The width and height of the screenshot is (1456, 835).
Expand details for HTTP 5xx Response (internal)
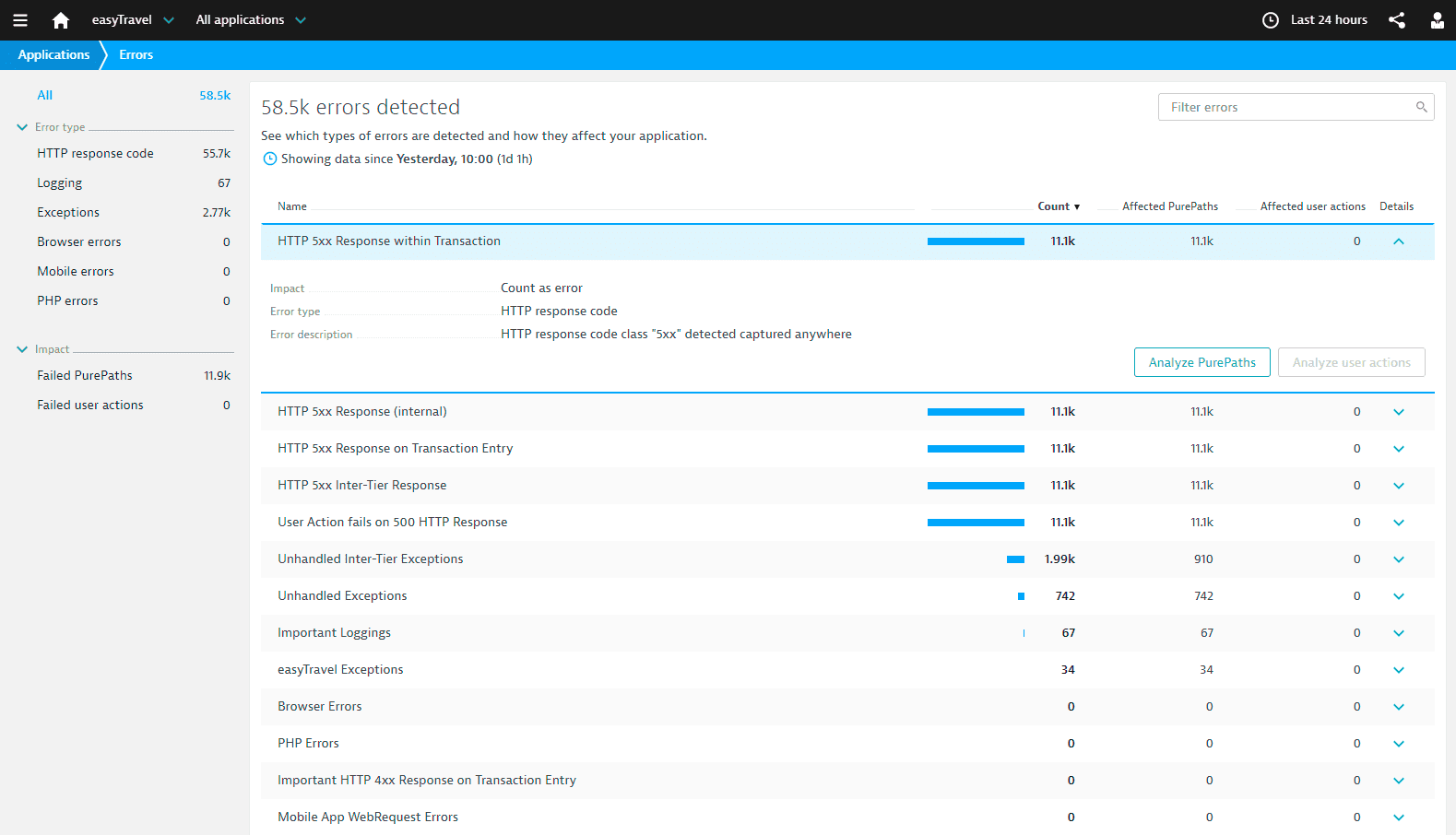1399,412
